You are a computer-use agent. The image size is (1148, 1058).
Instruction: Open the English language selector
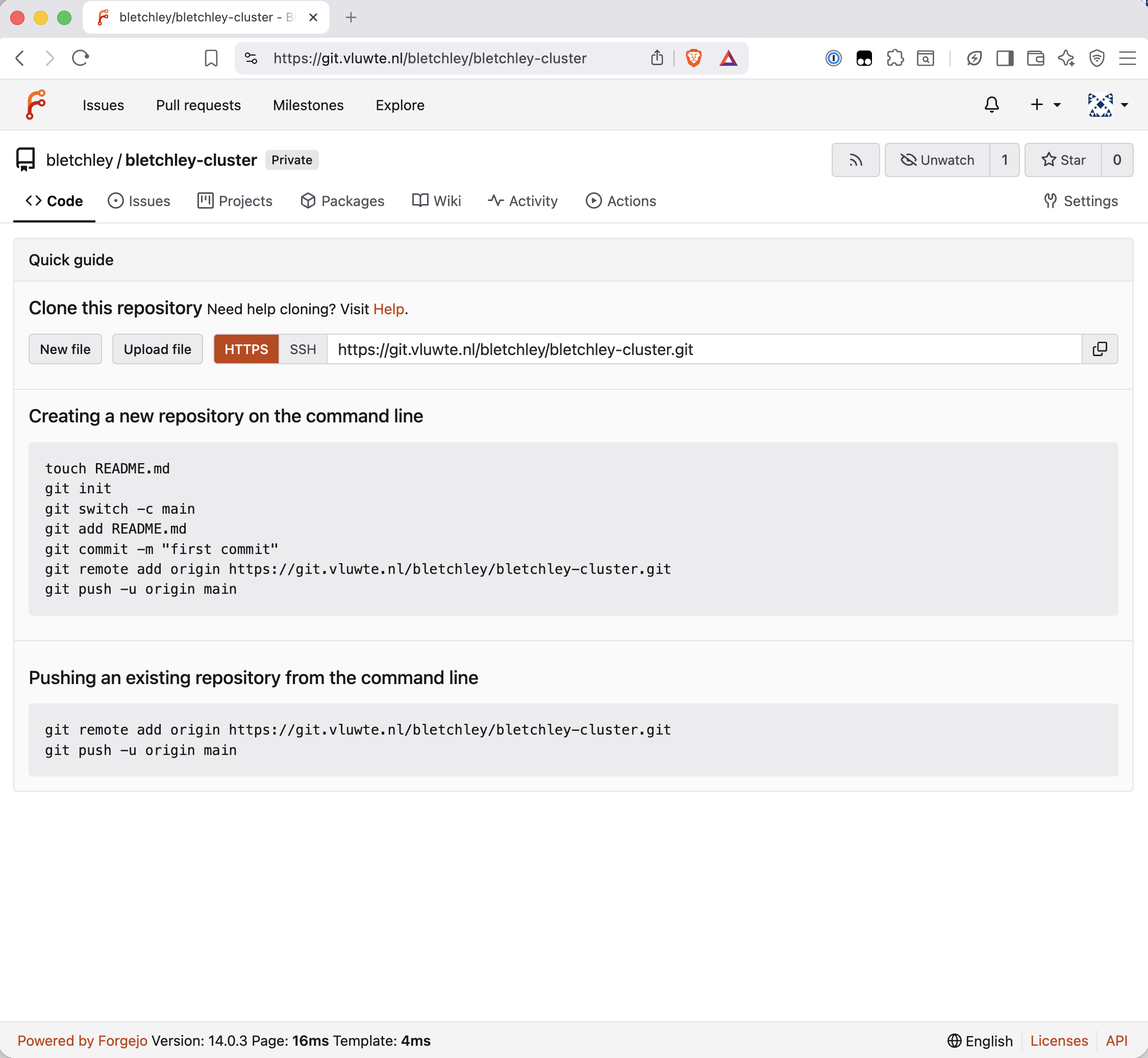[x=981, y=1040]
